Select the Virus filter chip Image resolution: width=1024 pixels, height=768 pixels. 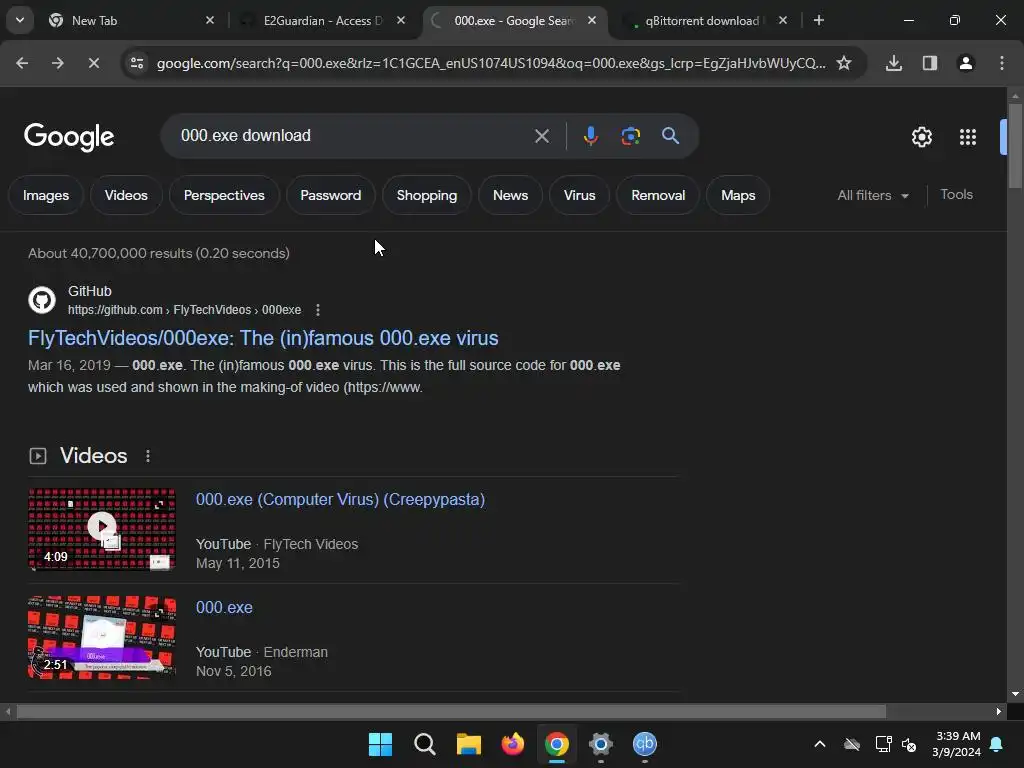point(579,195)
